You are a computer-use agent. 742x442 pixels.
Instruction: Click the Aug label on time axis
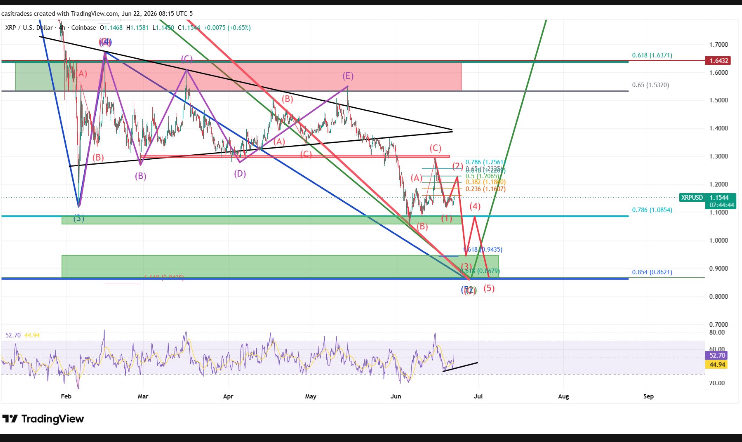click(x=564, y=397)
